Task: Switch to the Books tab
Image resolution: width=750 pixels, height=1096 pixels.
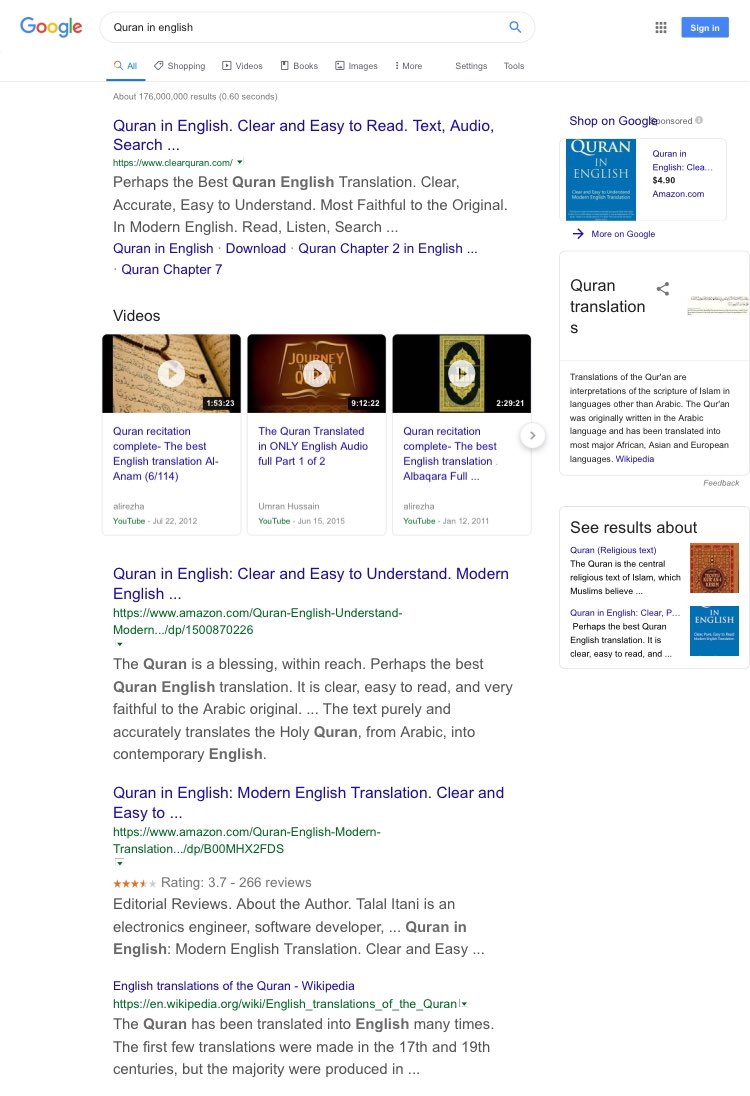Action: coord(299,66)
